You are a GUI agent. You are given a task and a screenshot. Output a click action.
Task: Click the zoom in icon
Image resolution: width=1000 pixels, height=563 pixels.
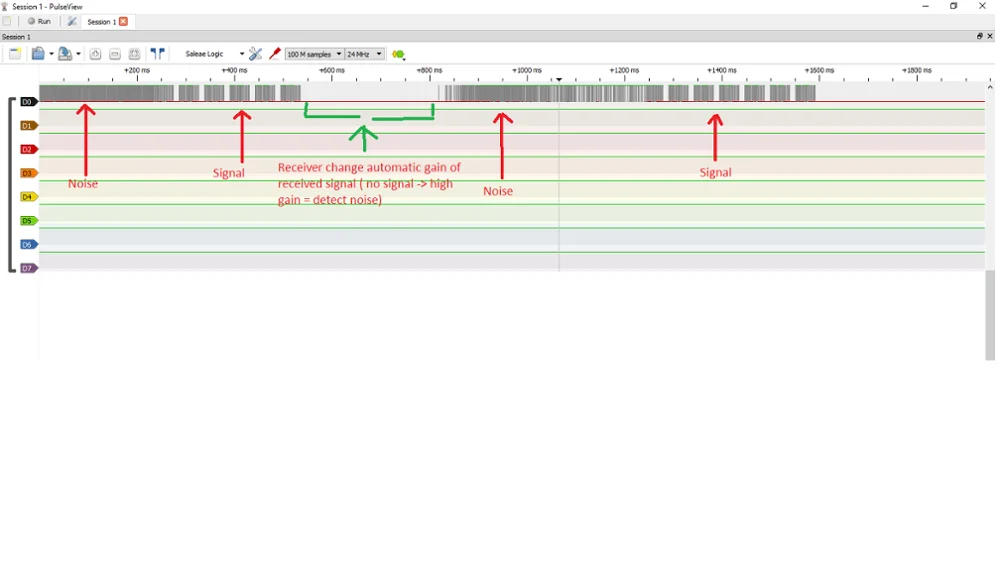point(96,54)
